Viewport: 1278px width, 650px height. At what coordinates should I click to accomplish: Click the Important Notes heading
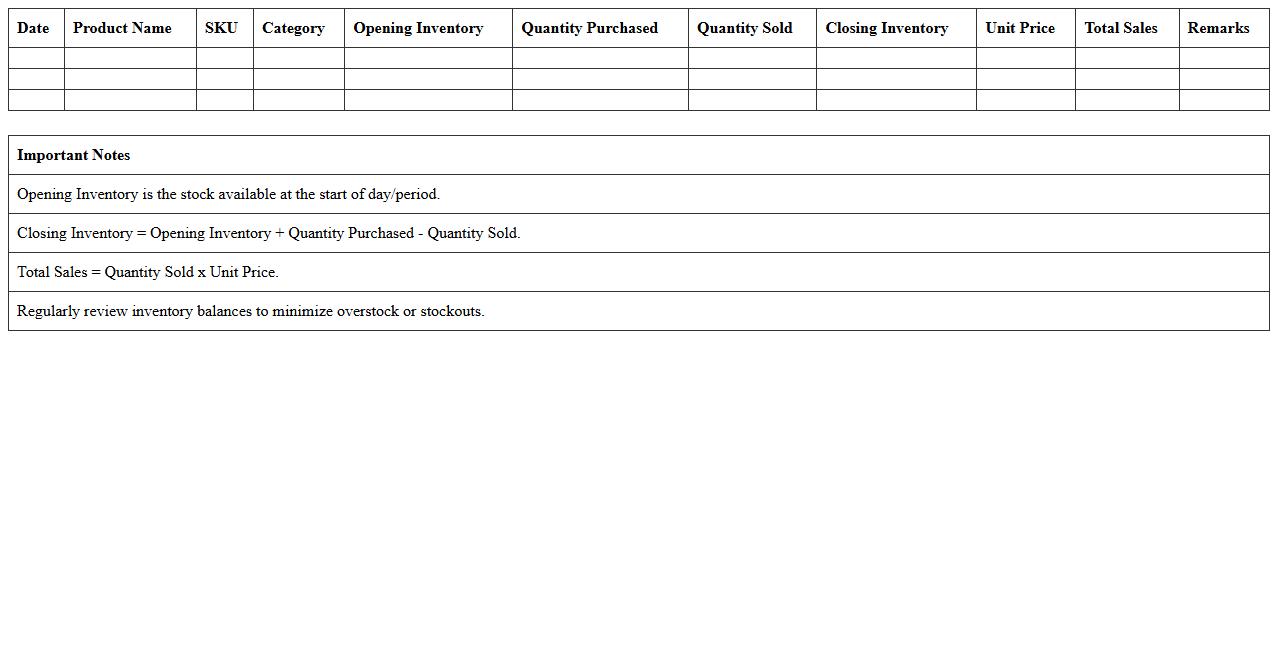coord(74,155)
